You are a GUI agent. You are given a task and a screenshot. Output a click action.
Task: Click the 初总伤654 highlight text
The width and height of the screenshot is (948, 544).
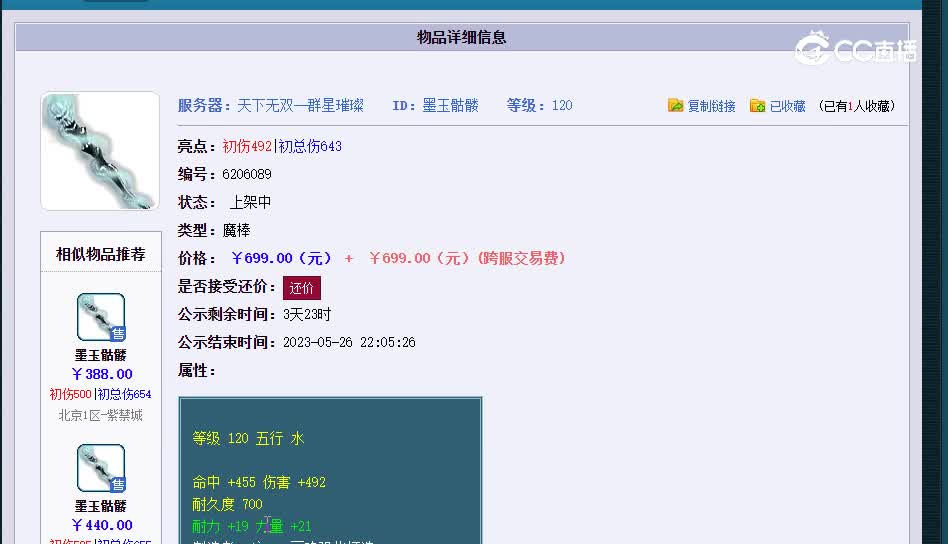coord(125,394)
